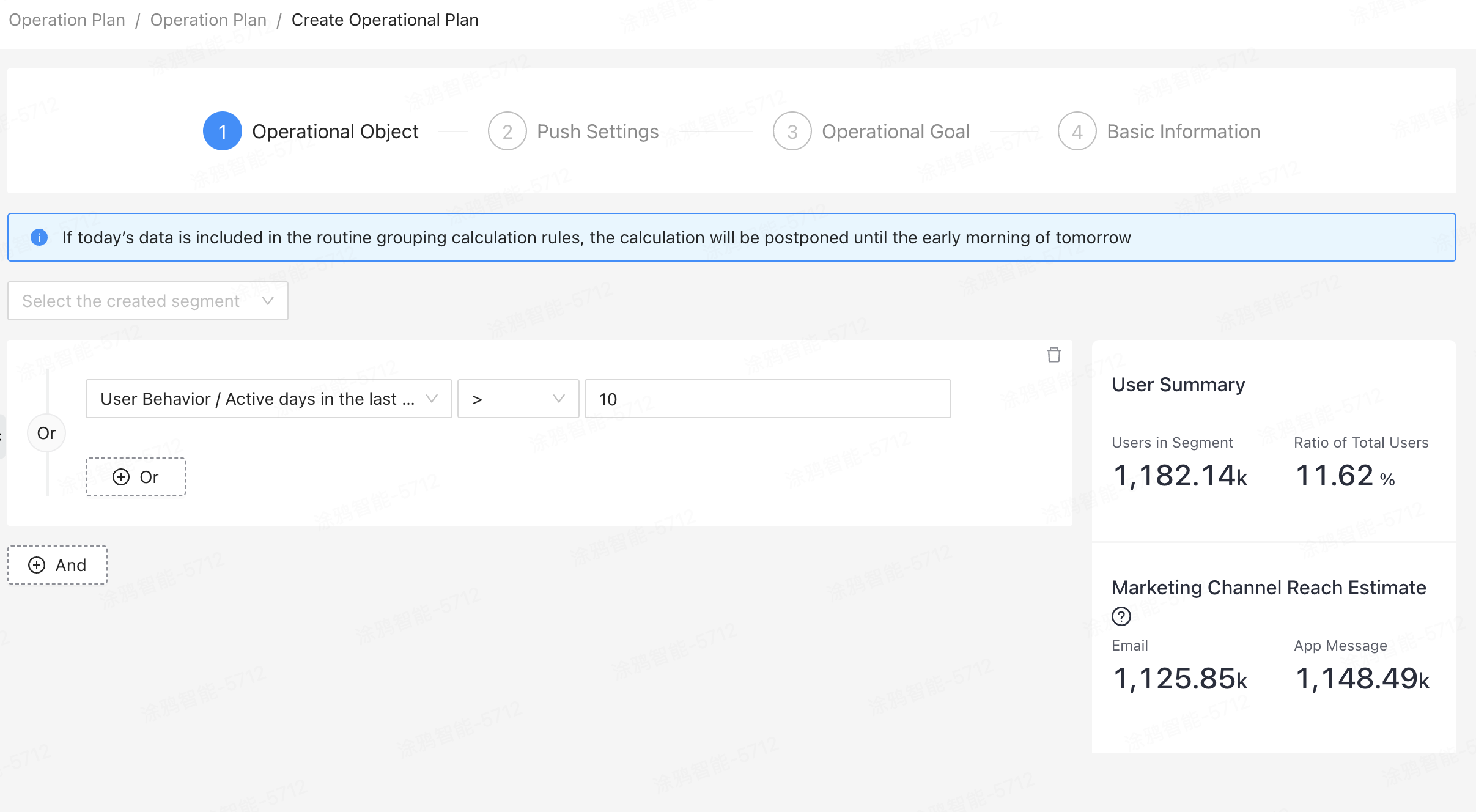The height and width of the screenshot is (812, 1476).
Task: Click the And condition button
Action: (57, 565)
